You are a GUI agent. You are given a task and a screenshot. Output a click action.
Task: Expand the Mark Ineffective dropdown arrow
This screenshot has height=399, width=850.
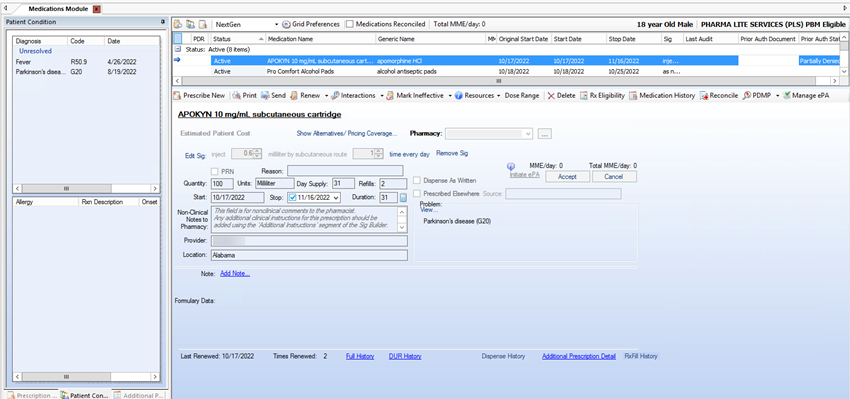[x=449, y=95]
